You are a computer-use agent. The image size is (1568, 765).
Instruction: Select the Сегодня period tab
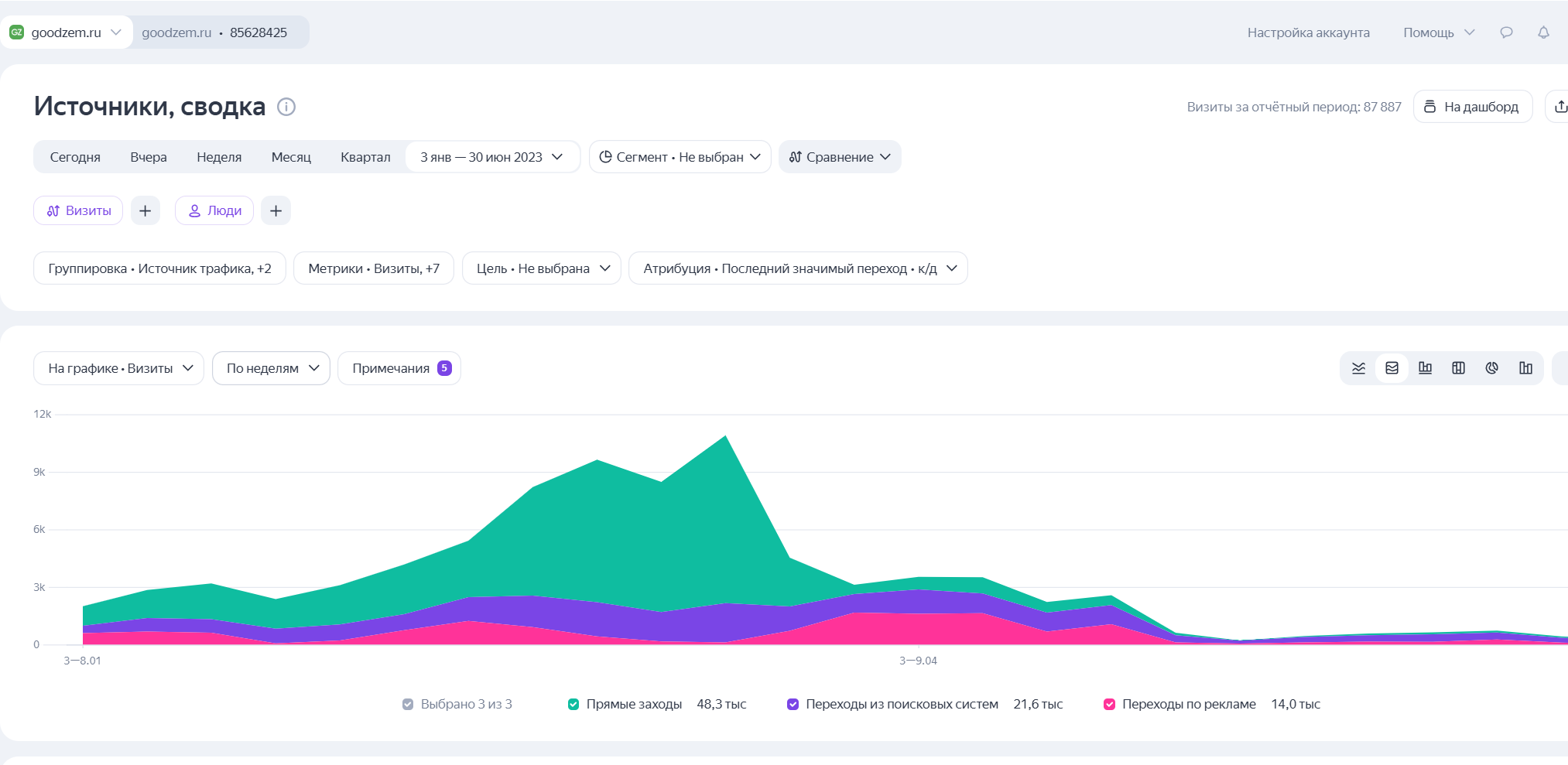[x=75, y=157]
